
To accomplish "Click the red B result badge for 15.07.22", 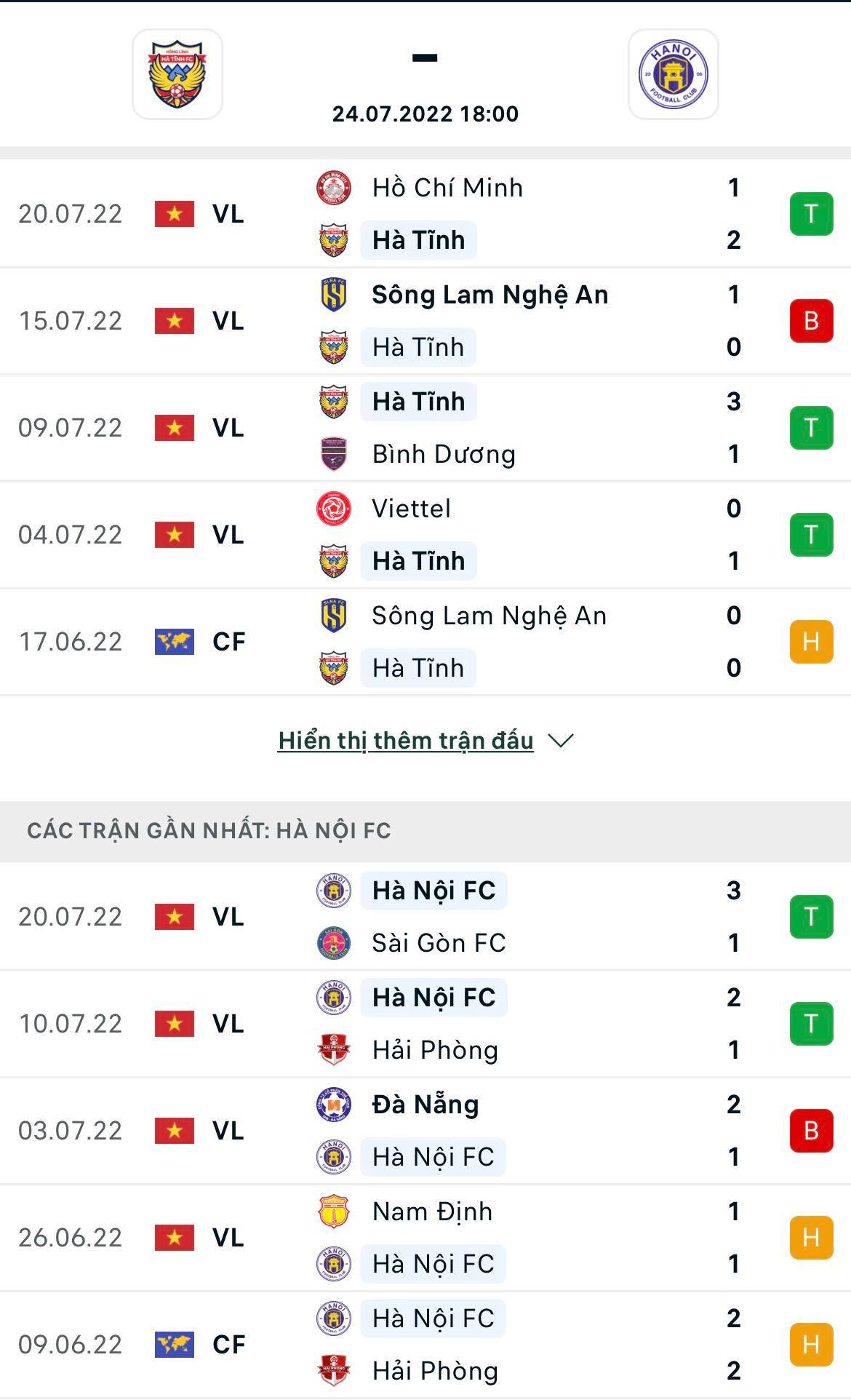I will pos(811,321).
